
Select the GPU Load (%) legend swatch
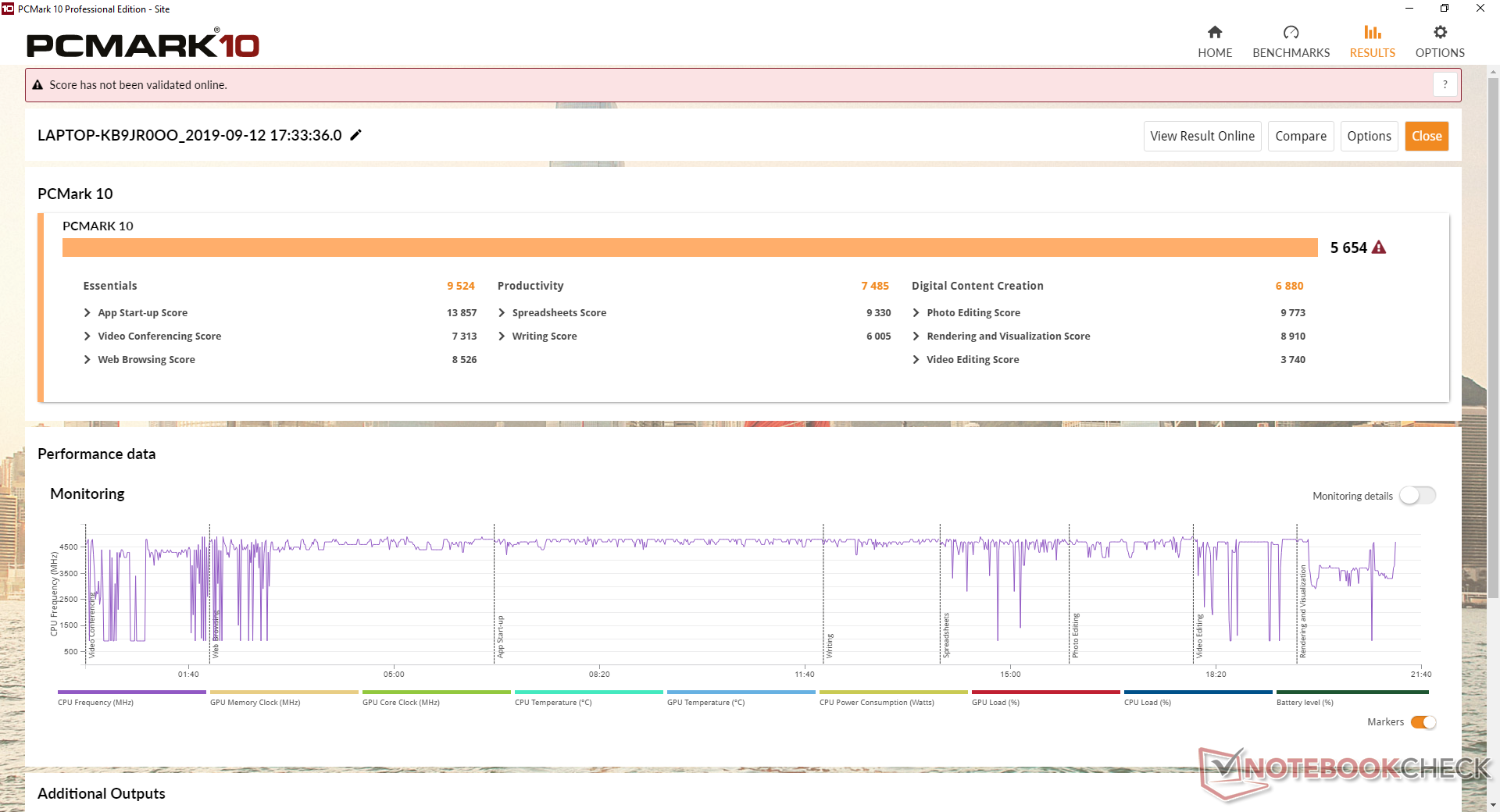click(x=1046, y=692)
